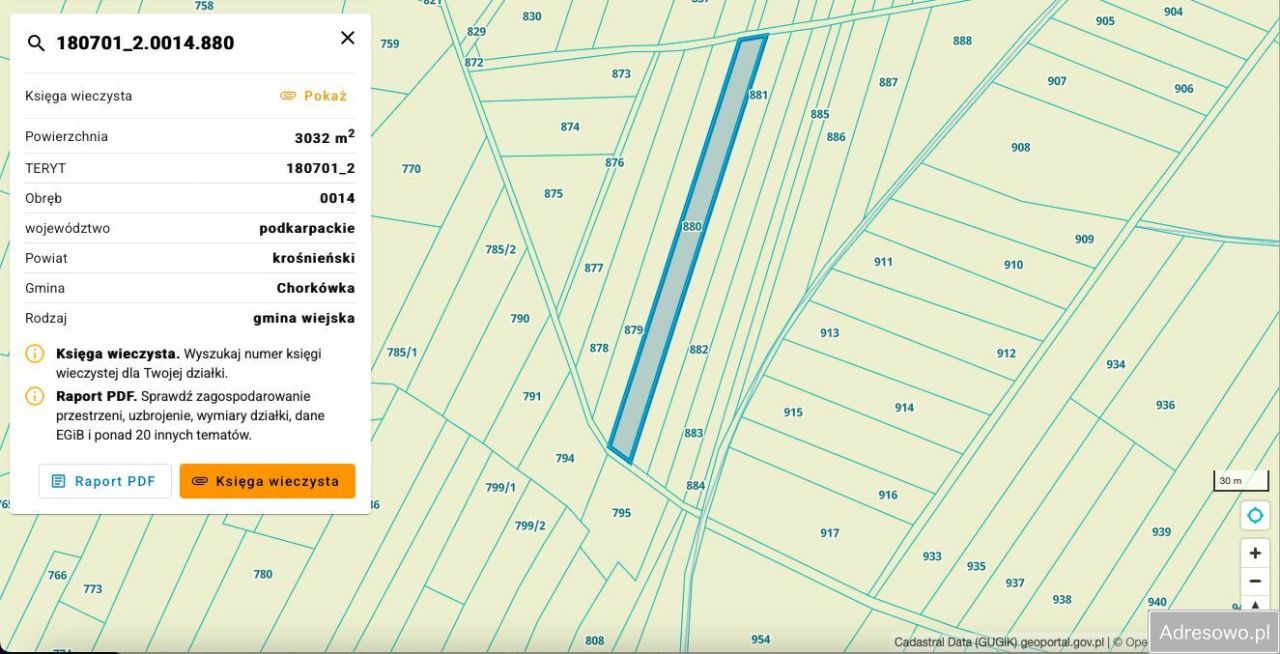Viewport: 1280px width, 654px height.
Task: Select parcel 879 label
Action: click(633, 330)
